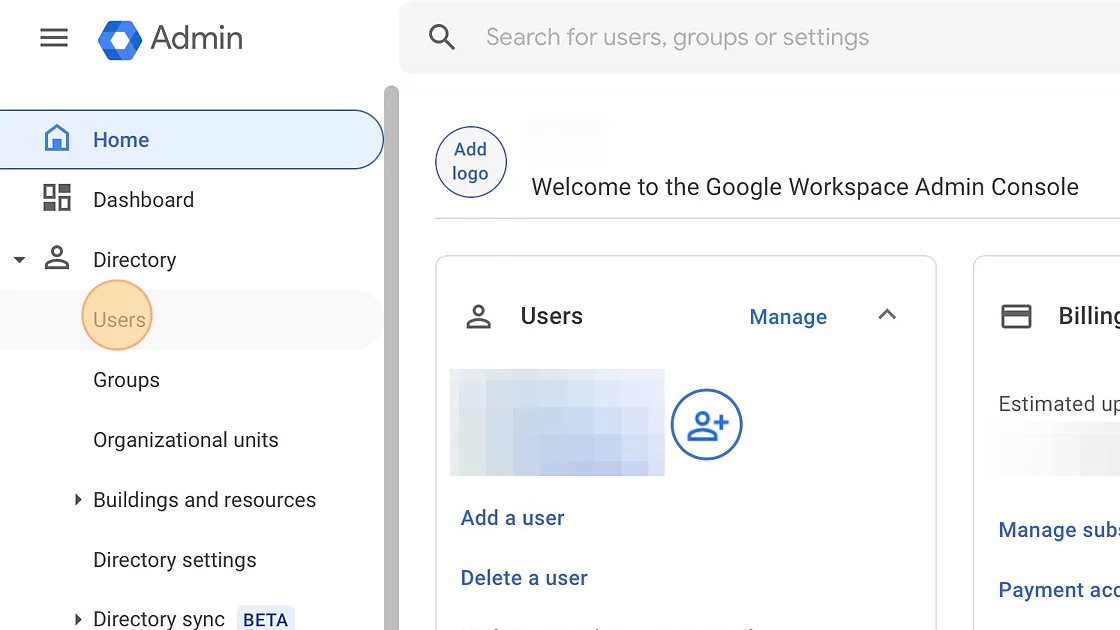Expand the Directory sync section
The image size is (1120, 630).
coord(79,618)
